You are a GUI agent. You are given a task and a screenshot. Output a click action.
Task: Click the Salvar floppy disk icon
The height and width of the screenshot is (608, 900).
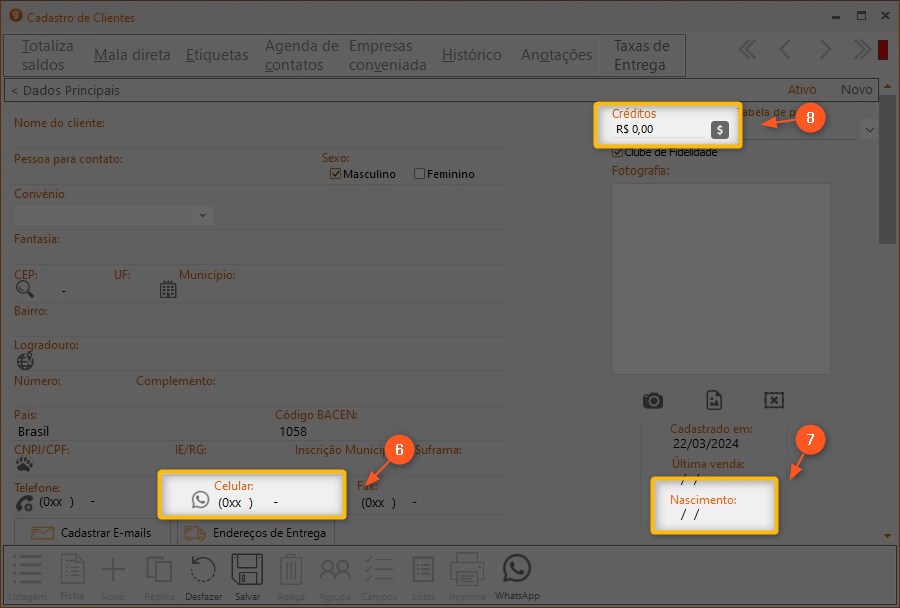coord(247,572)
